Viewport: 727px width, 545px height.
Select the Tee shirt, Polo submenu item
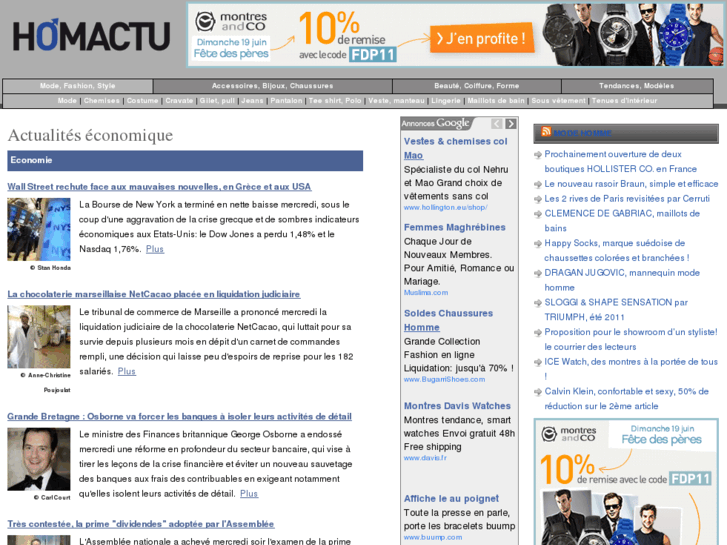(335, 101)
